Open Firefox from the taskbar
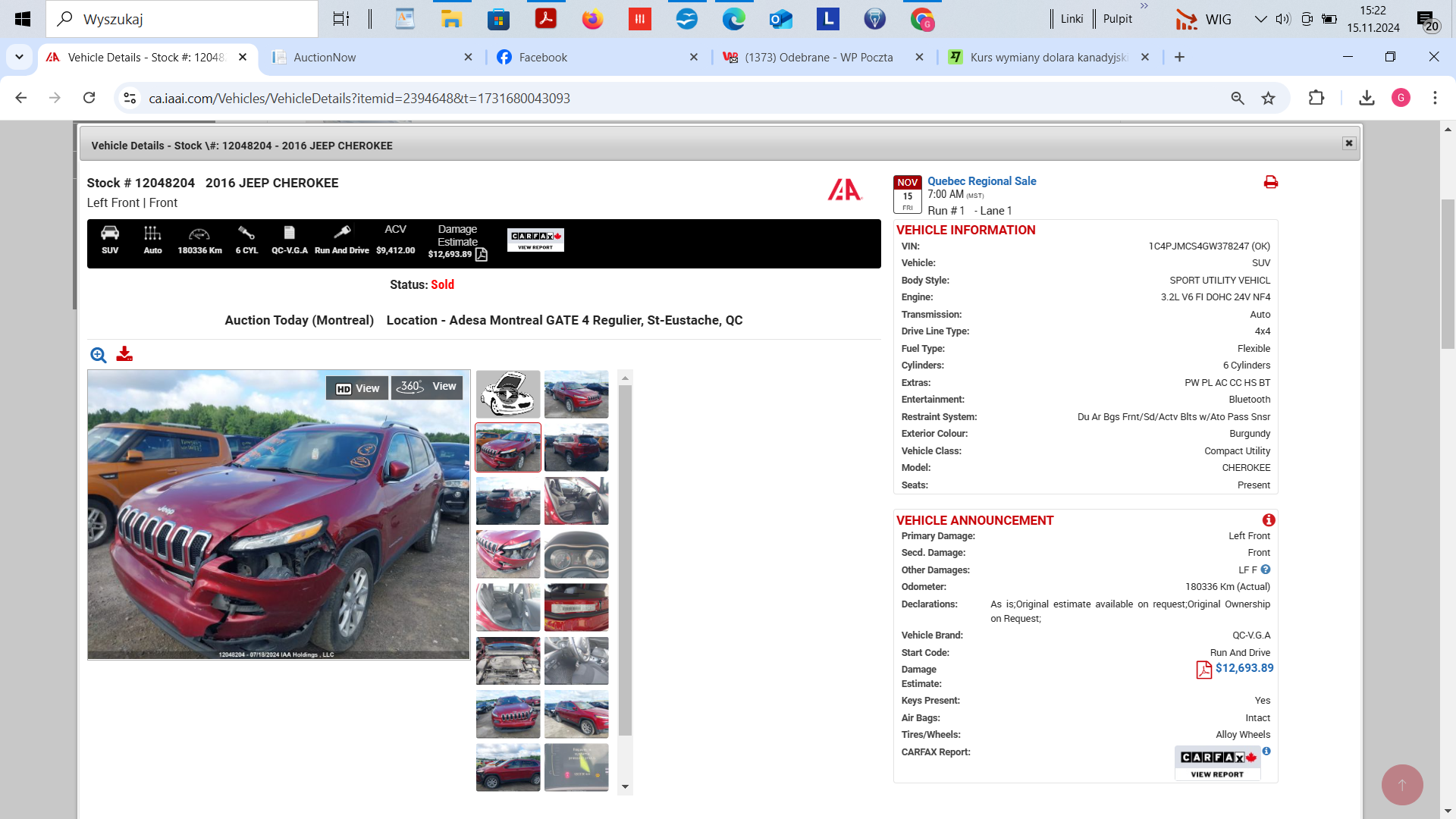The width and height of the screenshot is (1456, 819). (x=592, y=19)
